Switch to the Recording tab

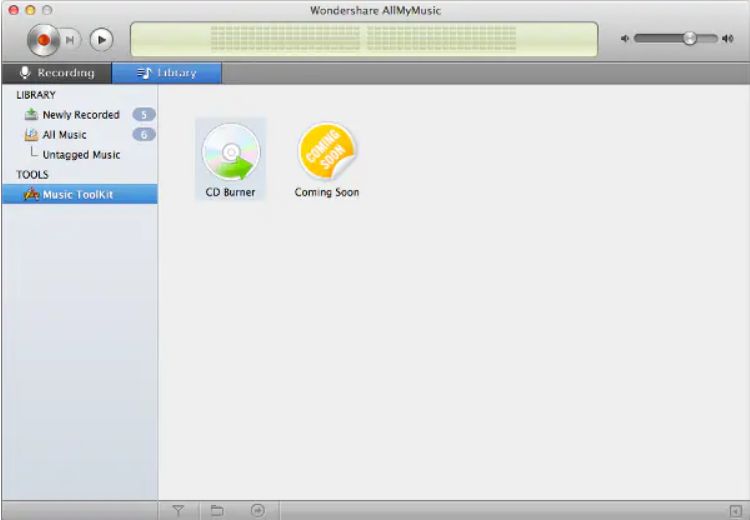pos(56,73)
